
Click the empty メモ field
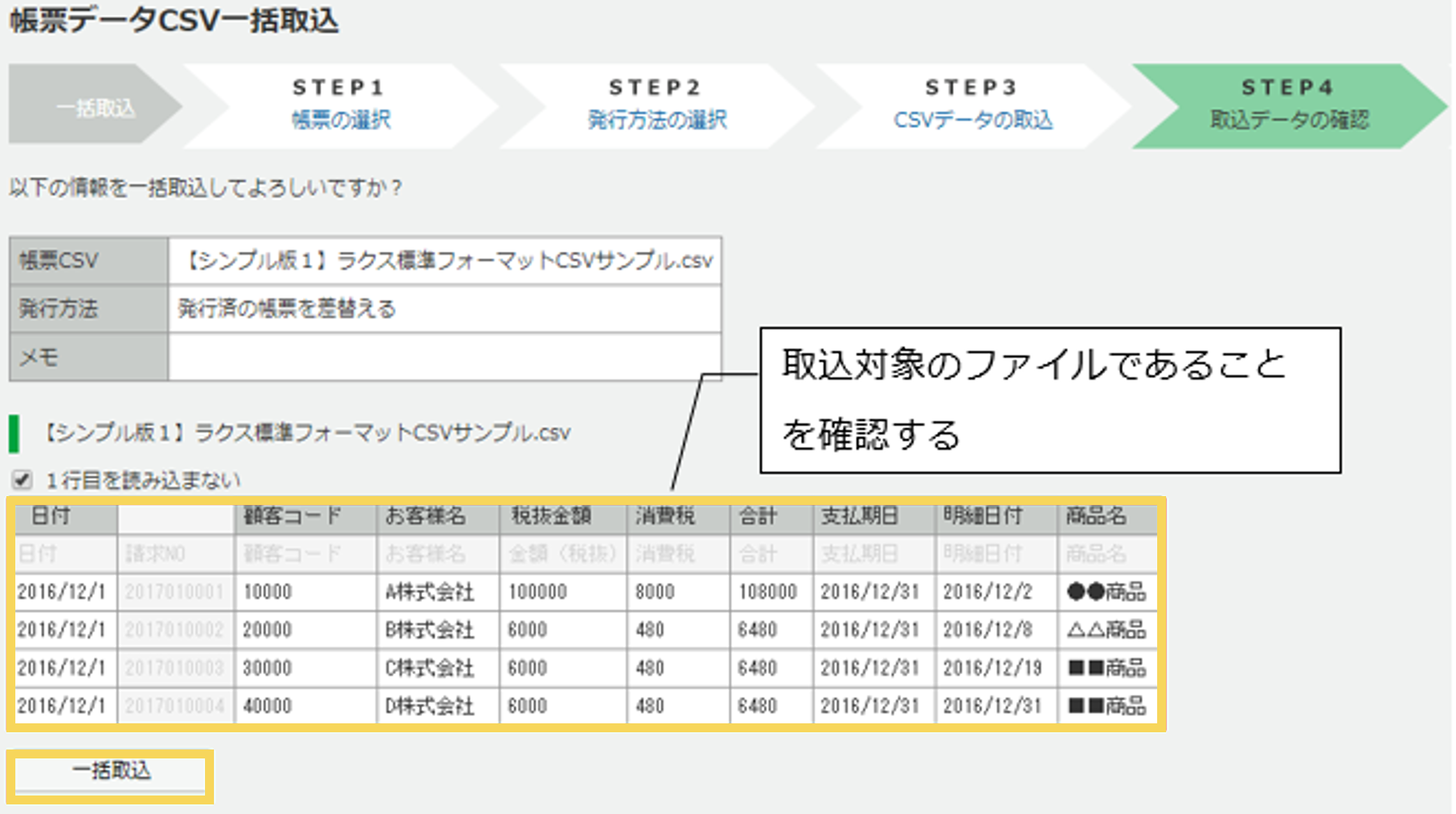pos(447,358)
